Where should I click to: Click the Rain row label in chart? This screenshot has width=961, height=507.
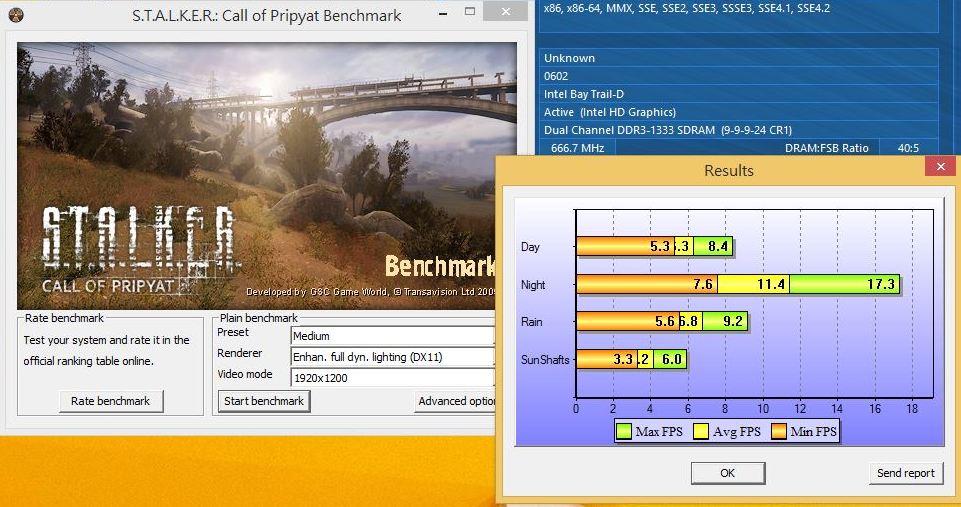[x=531, y=321]
